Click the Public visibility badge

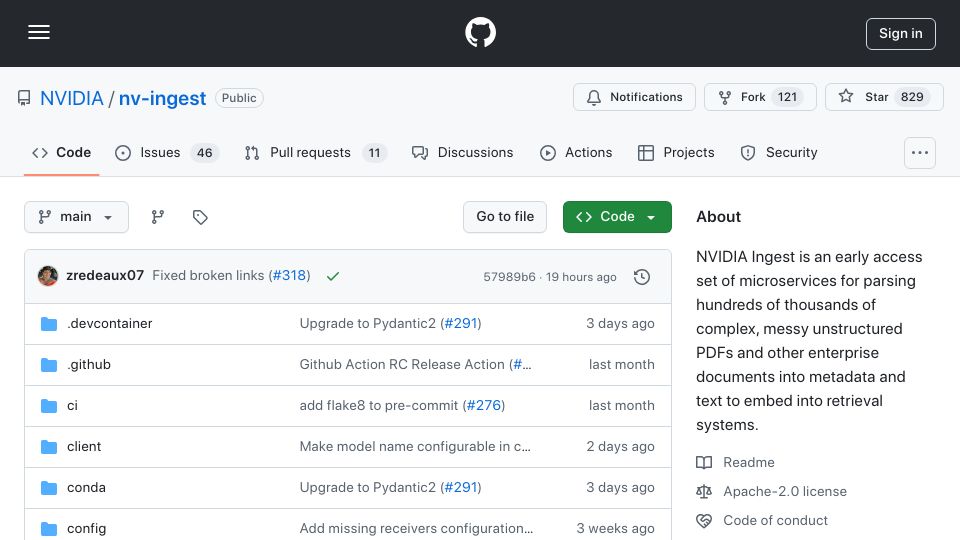click(x=239, y=98)
